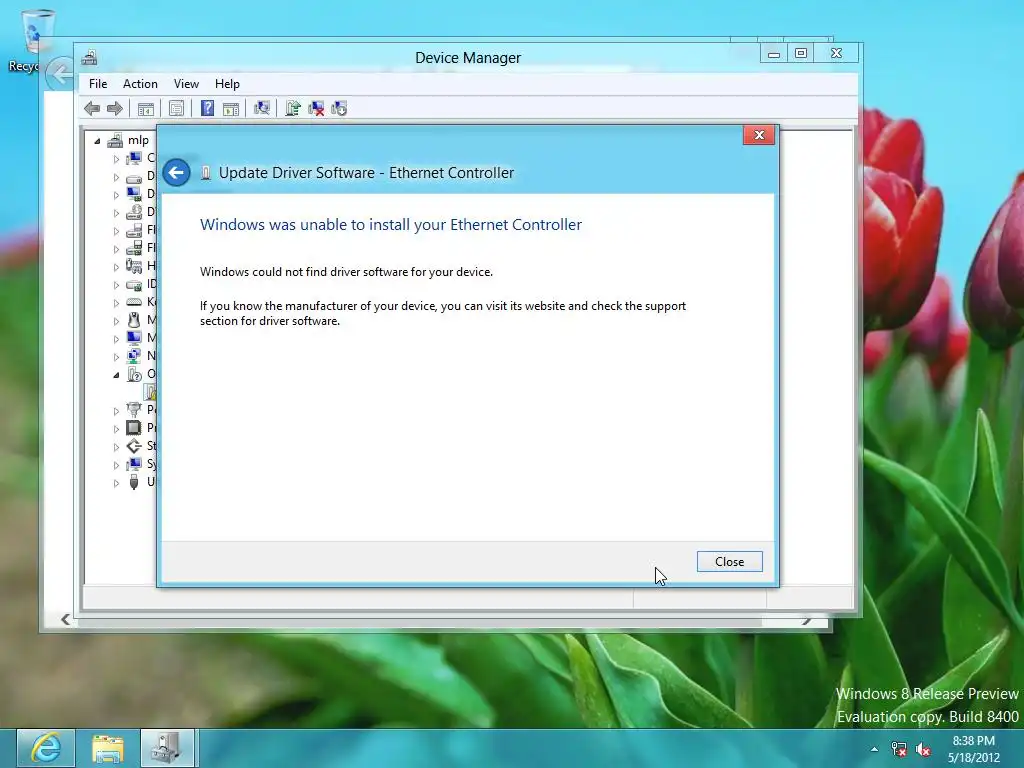Screen dimensions: 1024x768
Task: Select the Keyboards category icon
Action: tap(134, 302)
